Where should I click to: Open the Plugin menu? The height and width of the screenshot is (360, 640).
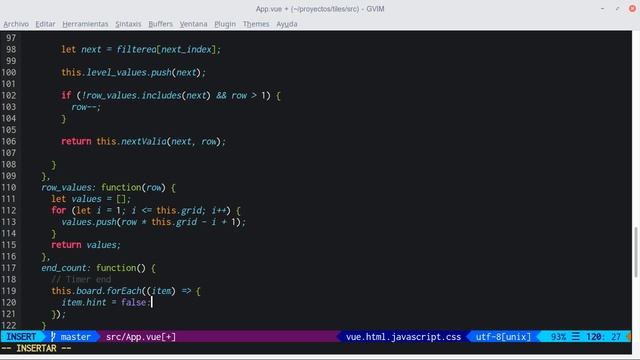[x=225, y=24]
